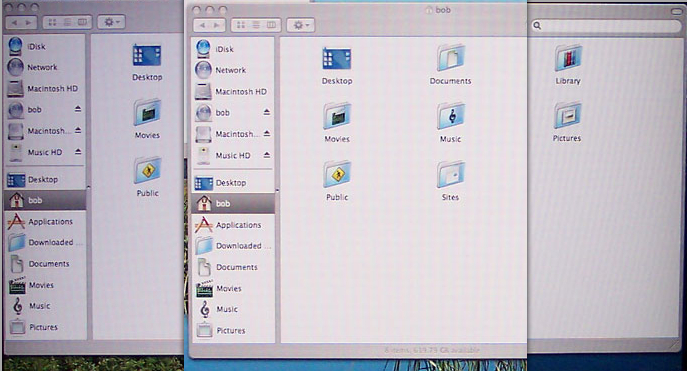Open Movies in front window sidebar
Image resolution: width=687 pixels, height=371 pixels.
[x=233, y=288]
